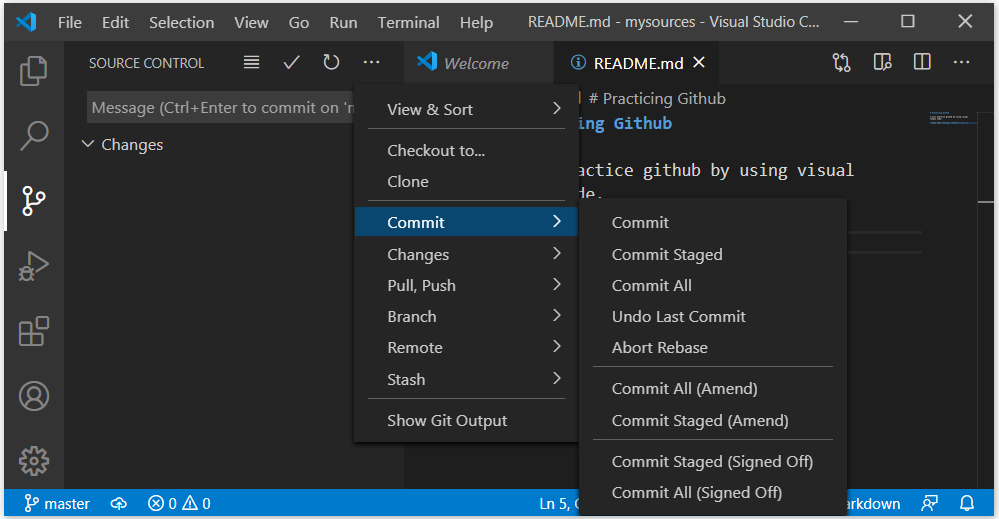Select the highlighted Commit menu entry

tap(466, 222)
